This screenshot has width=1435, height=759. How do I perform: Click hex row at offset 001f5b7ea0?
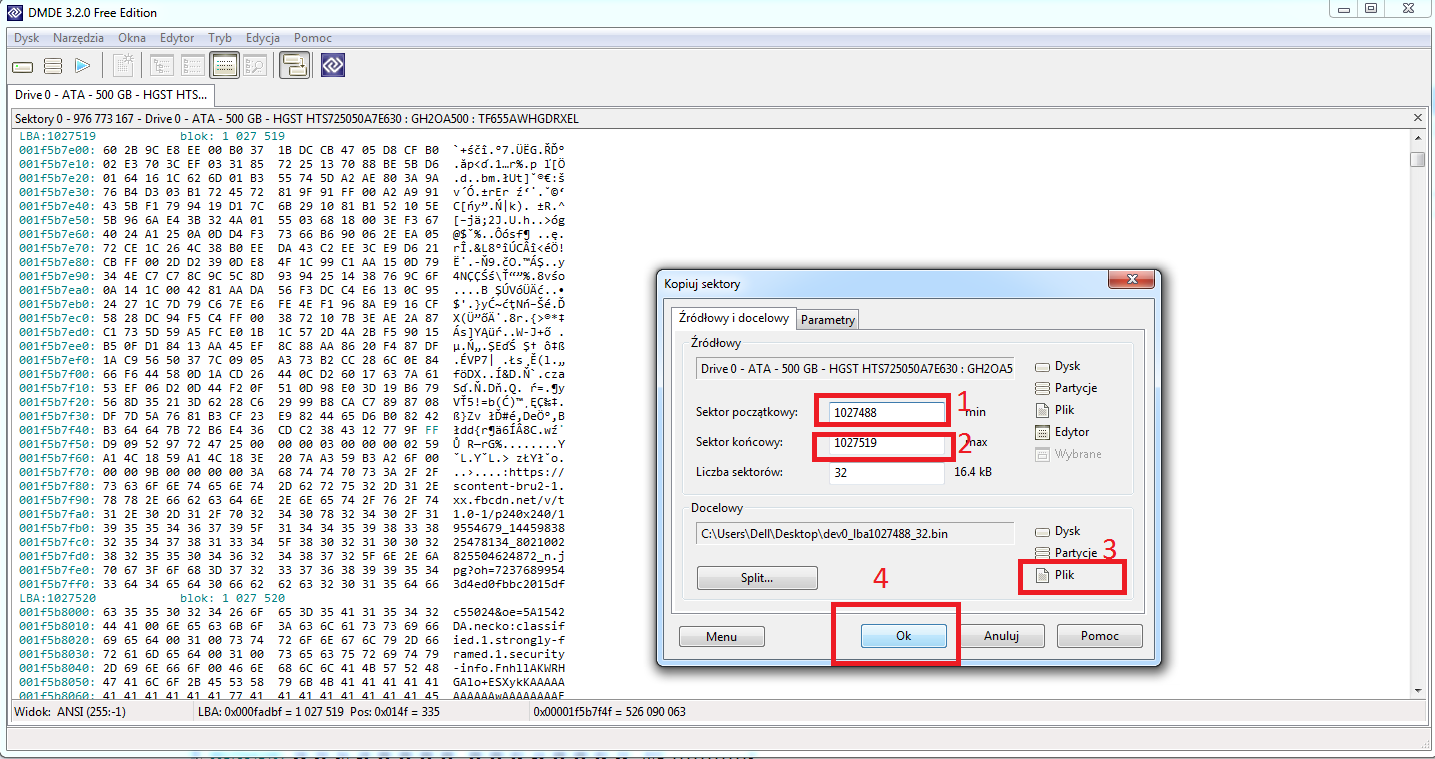[292, 290]
